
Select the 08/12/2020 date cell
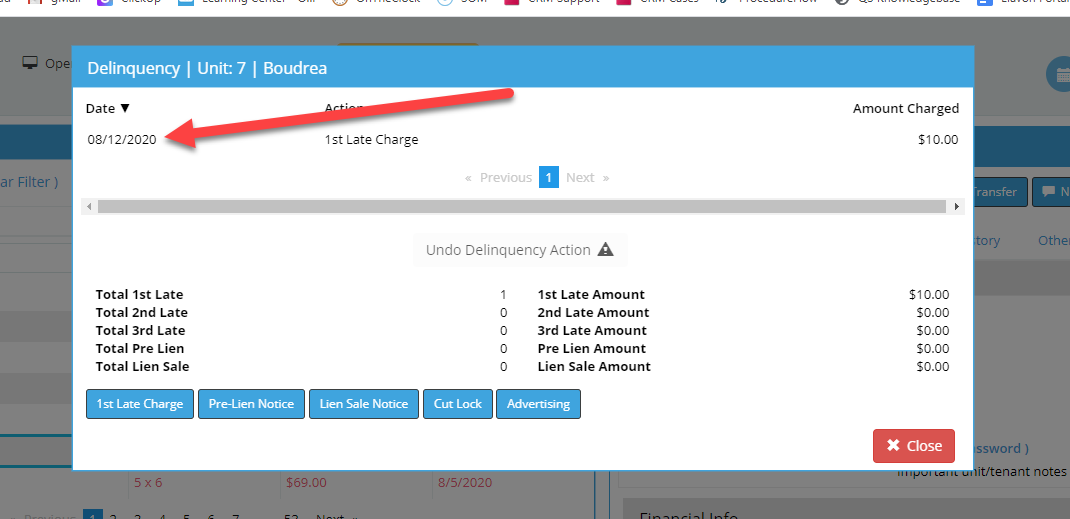[121, 140]
